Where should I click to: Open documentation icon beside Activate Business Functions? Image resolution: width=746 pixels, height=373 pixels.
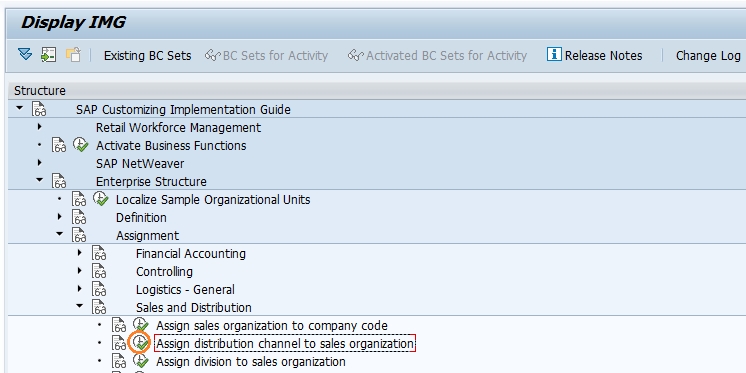tap(59, 145)
